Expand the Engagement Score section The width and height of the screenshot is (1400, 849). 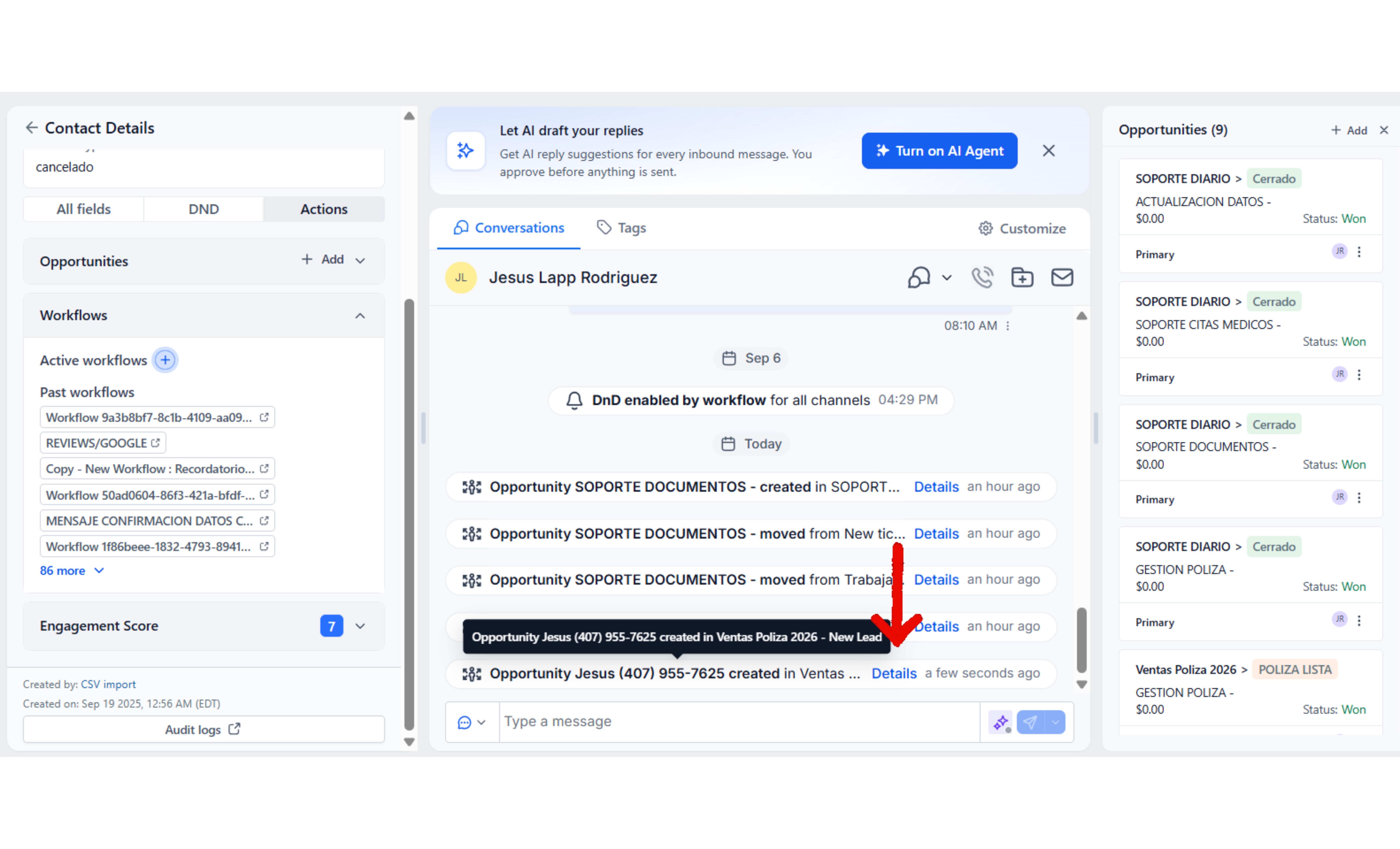(x=360, y=626)
